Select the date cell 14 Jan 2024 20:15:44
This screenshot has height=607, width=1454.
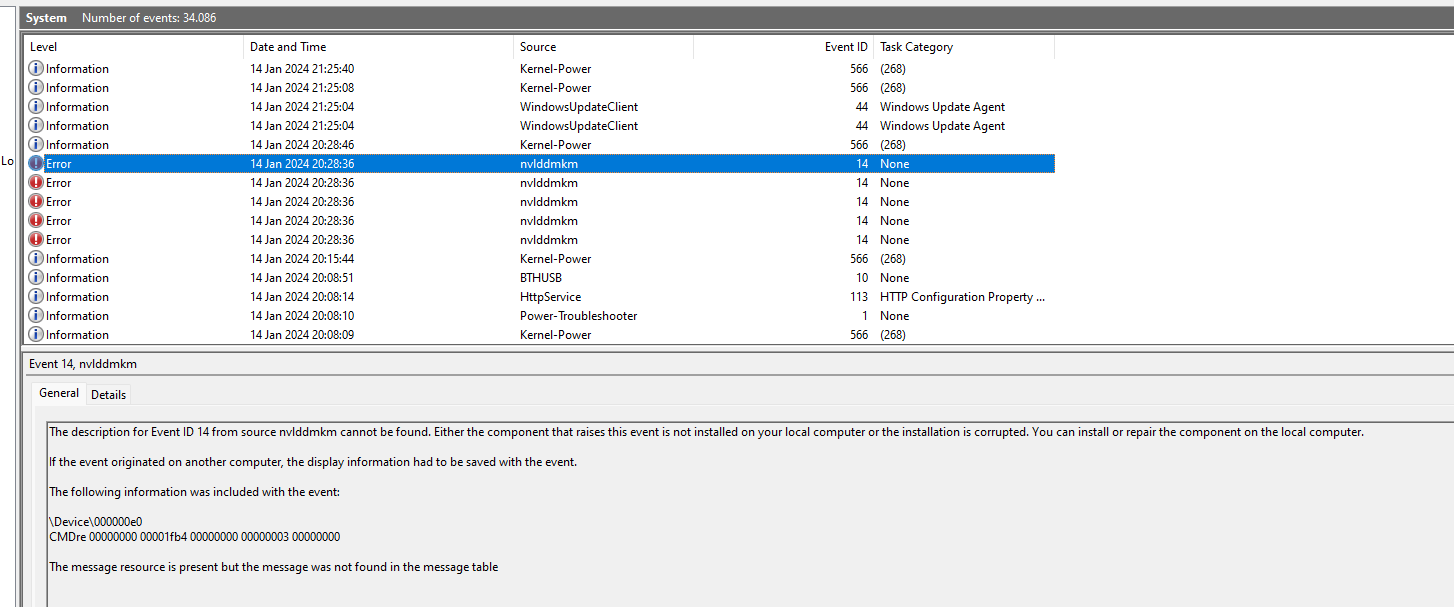[302, 259]
